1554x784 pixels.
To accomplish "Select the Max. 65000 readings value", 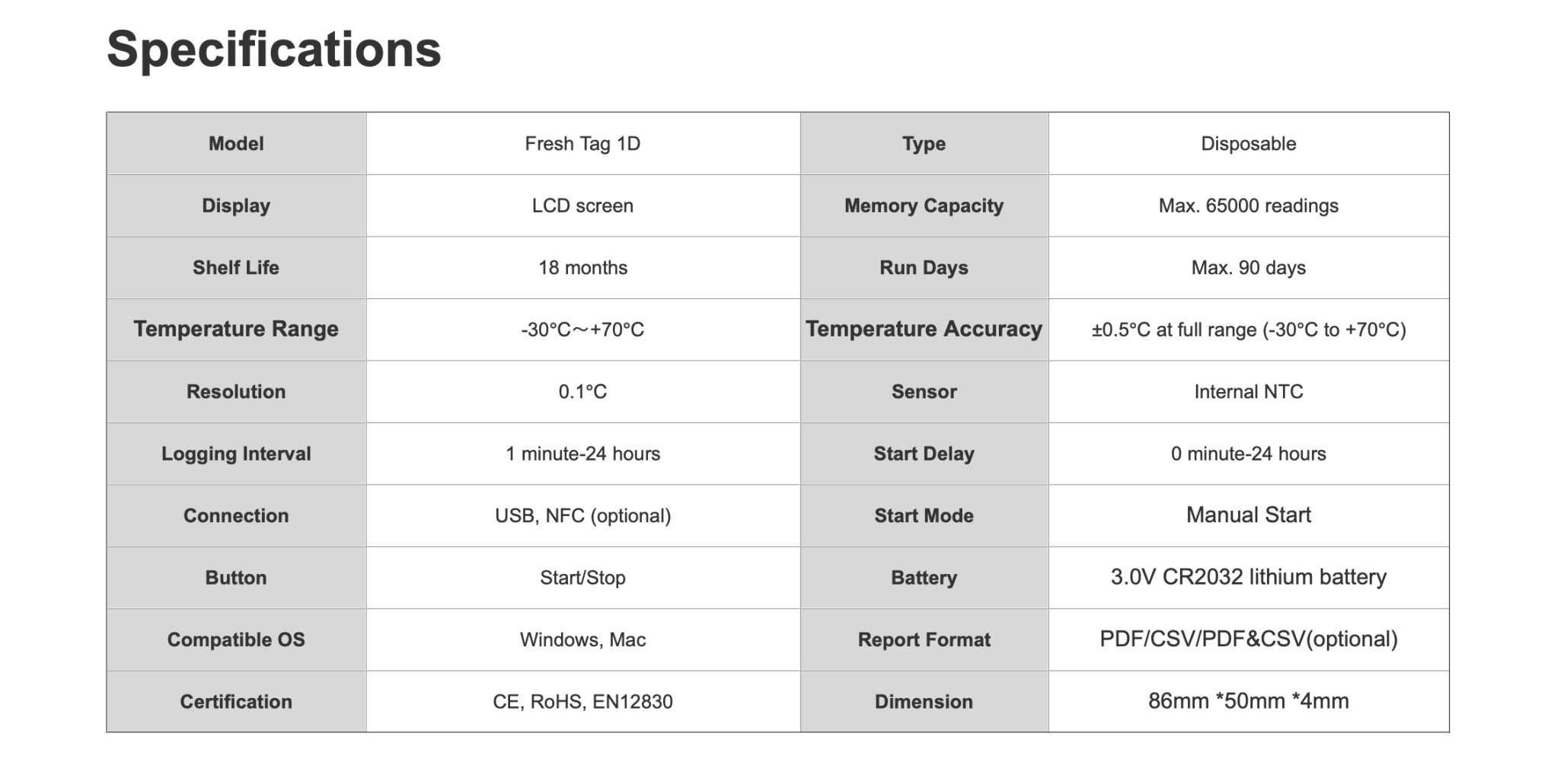I will (1248, 206).
